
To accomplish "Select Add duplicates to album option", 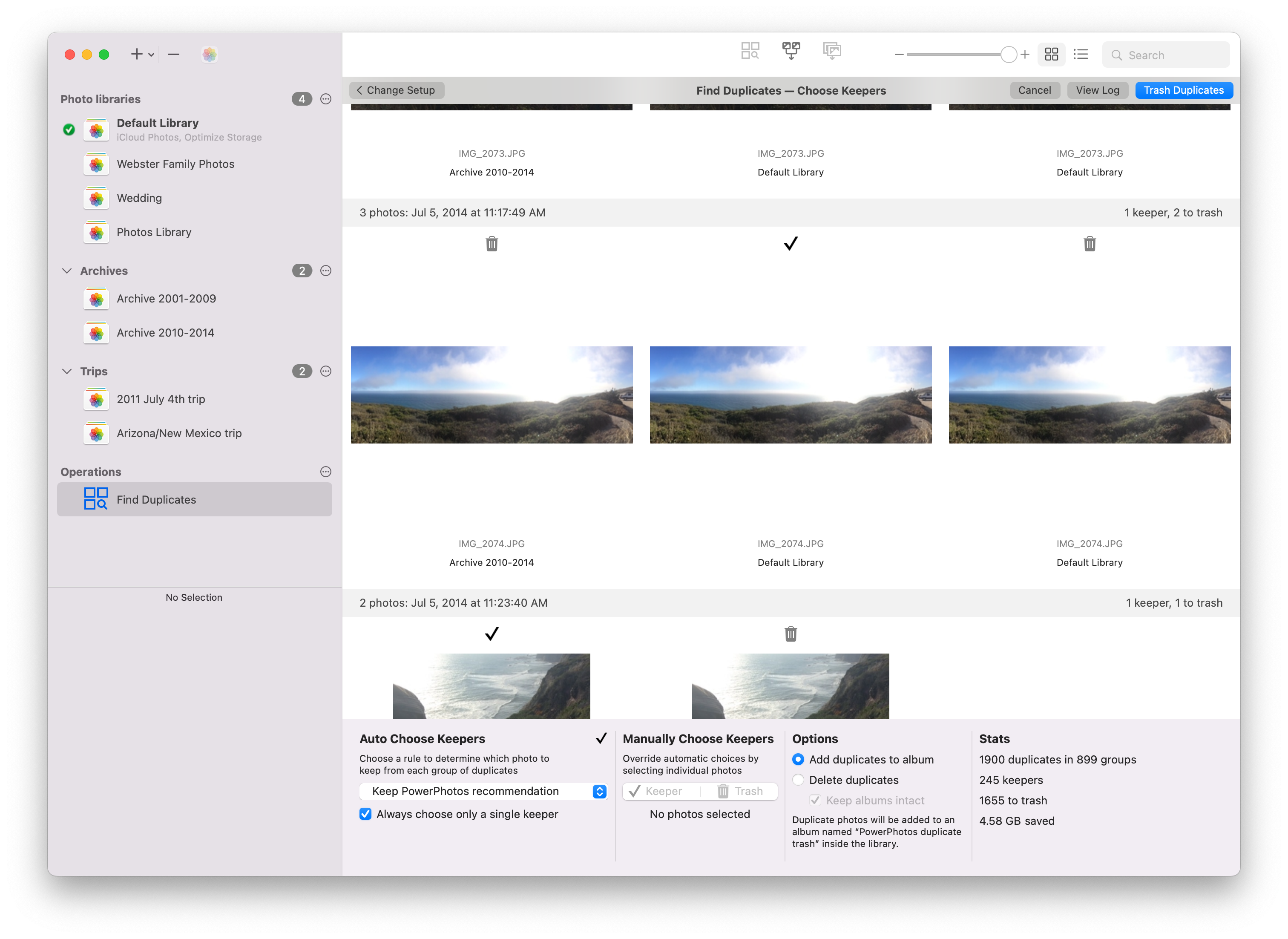I will coord(798,759).
